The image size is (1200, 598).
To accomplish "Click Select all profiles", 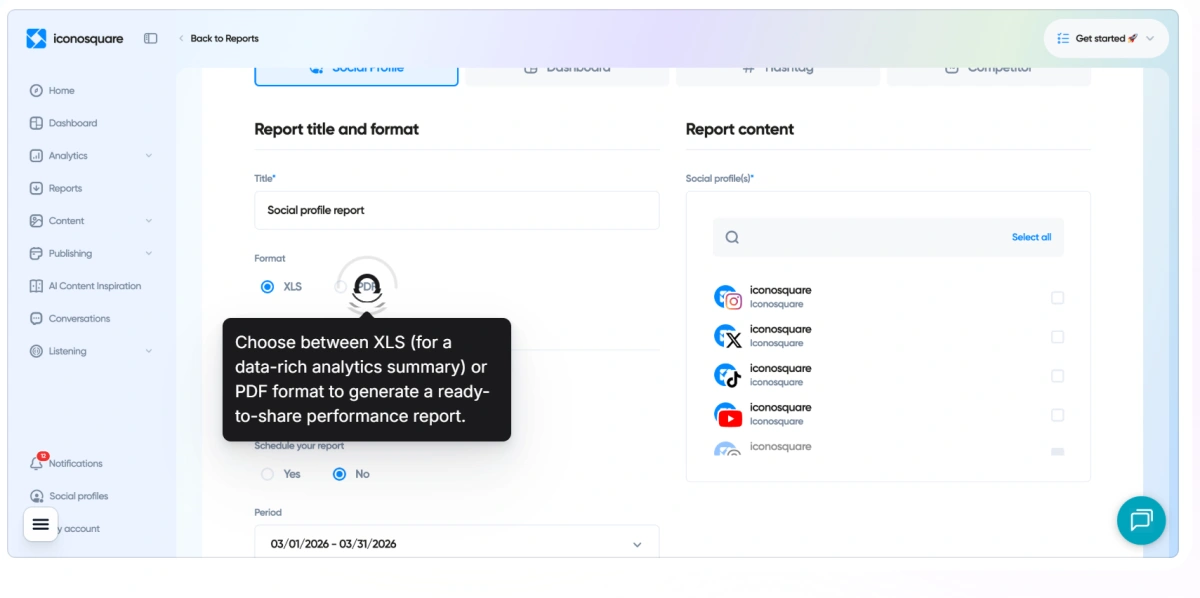I will click(1031, 237).
